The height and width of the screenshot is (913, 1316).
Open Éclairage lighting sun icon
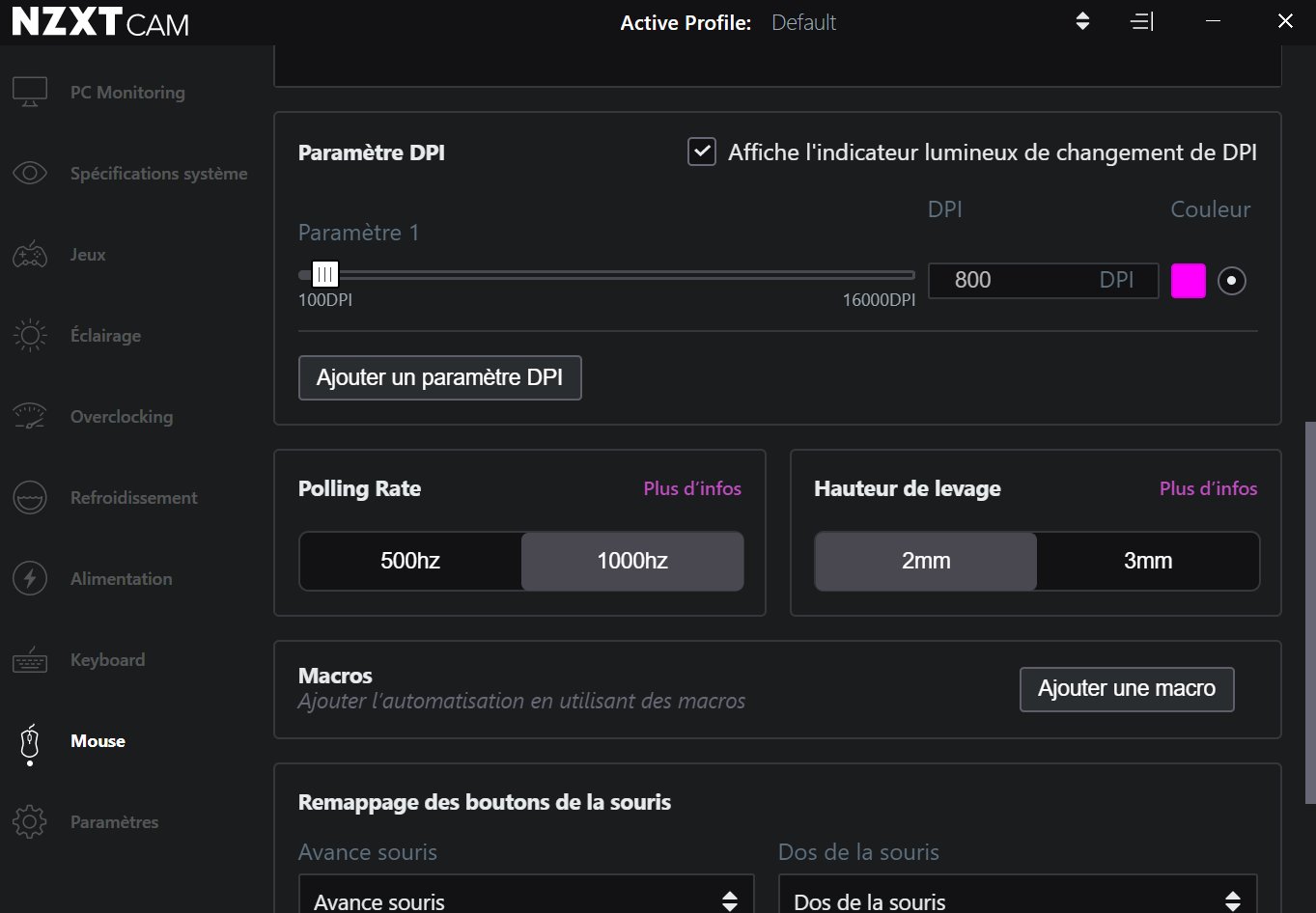click(x=30, y=336)
